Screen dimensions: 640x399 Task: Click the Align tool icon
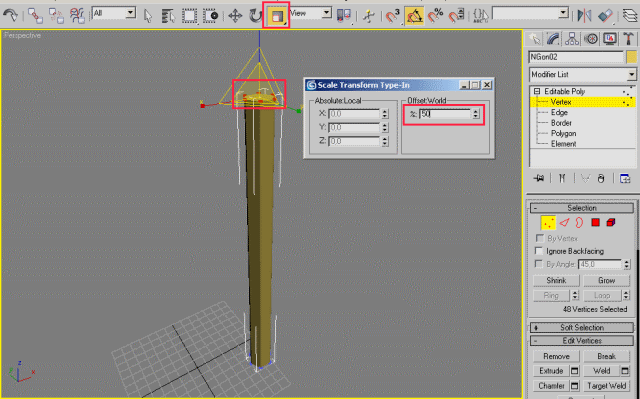click(x=605, y=16)
